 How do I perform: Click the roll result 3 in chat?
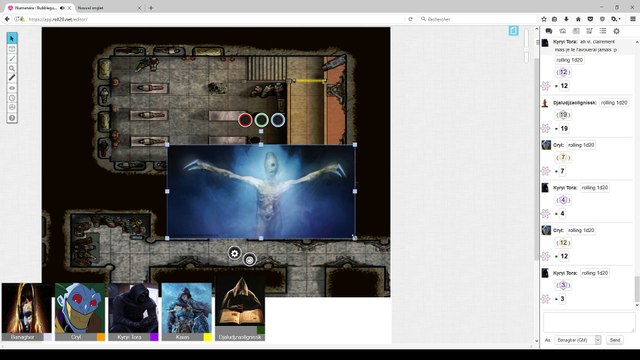coord(562,299)
